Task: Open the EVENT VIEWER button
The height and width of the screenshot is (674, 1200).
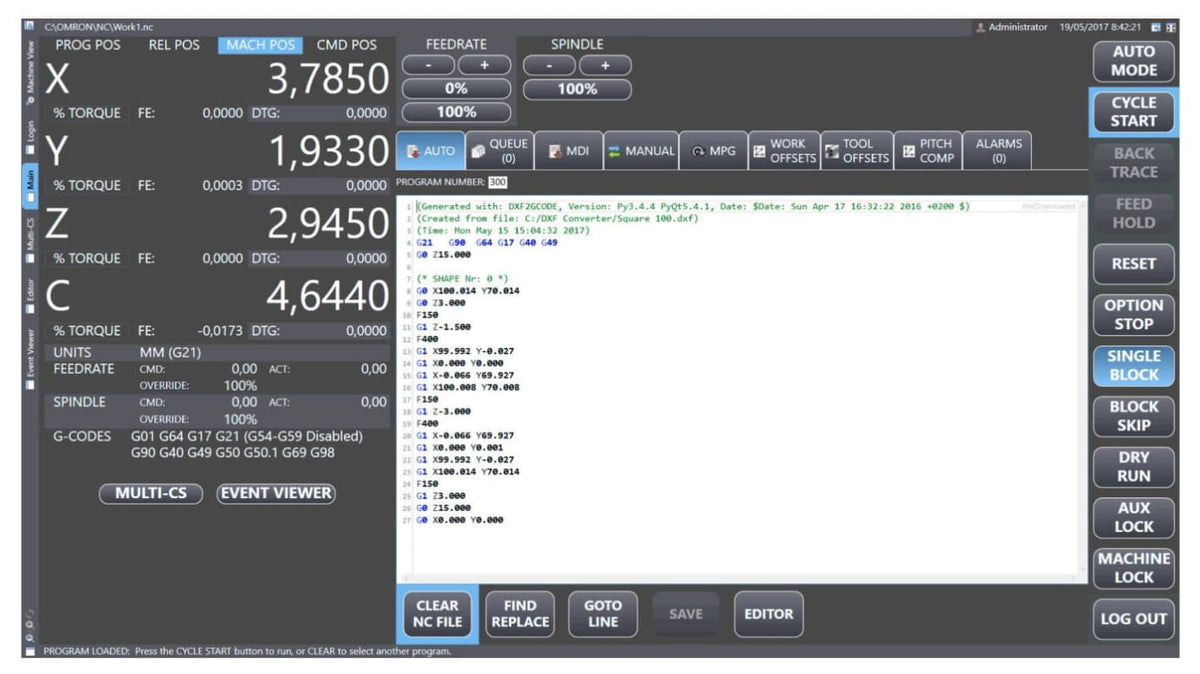Action: (276, 493)
